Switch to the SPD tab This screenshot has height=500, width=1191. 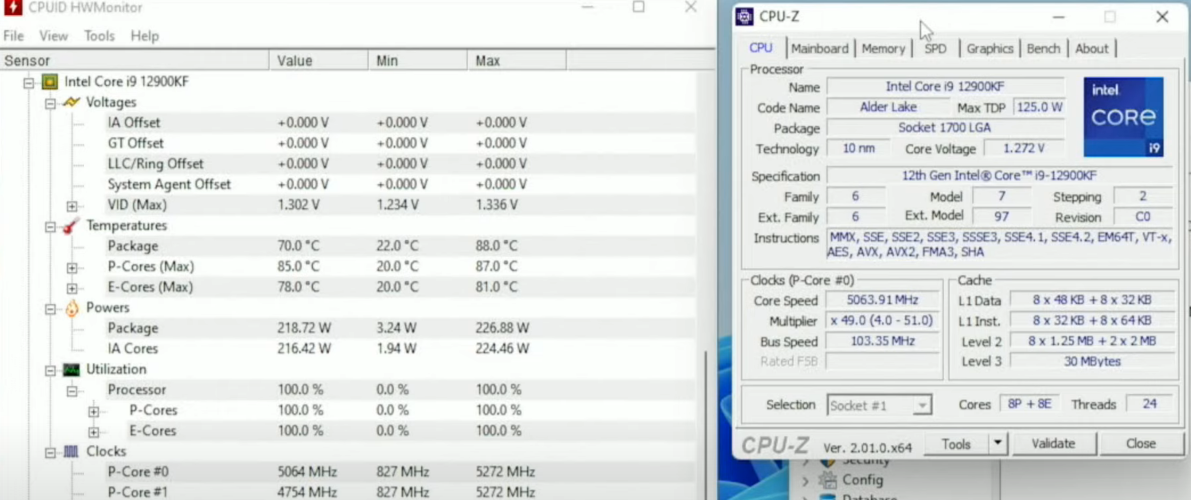[x=936, y=49]
